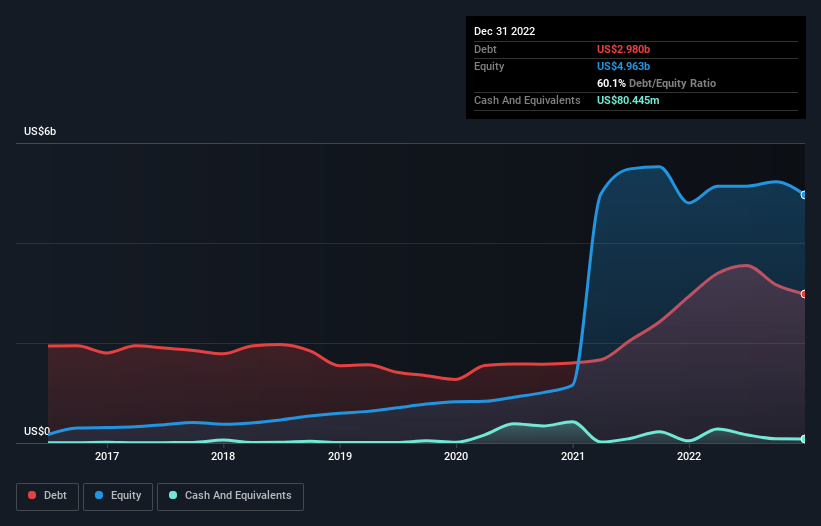Click the US$80.445m cash value
This screenshot has height=526, width=821.
tap(628, 100)
